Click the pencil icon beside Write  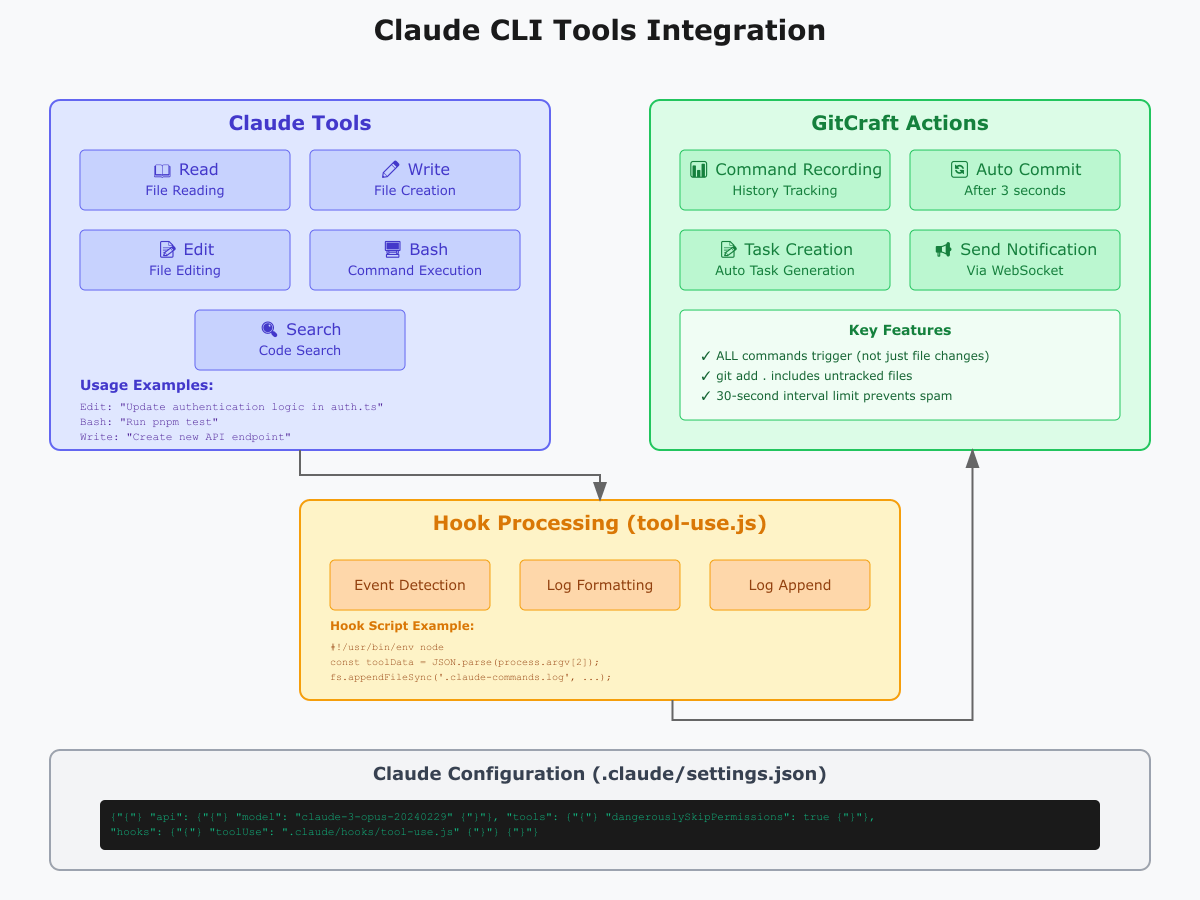click(x=391, y=170)
